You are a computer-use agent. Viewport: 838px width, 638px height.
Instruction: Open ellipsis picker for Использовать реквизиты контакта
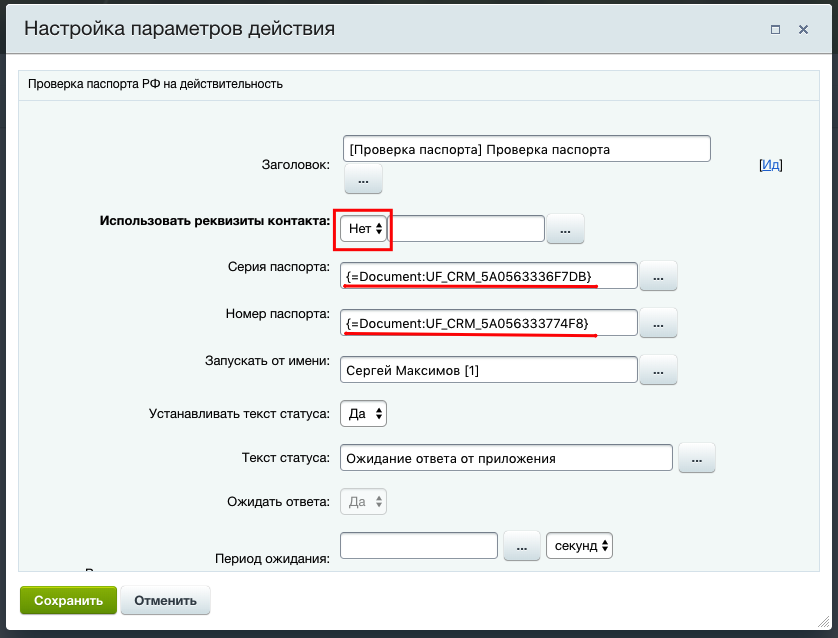pyautogui.click(x=565, y=229)
